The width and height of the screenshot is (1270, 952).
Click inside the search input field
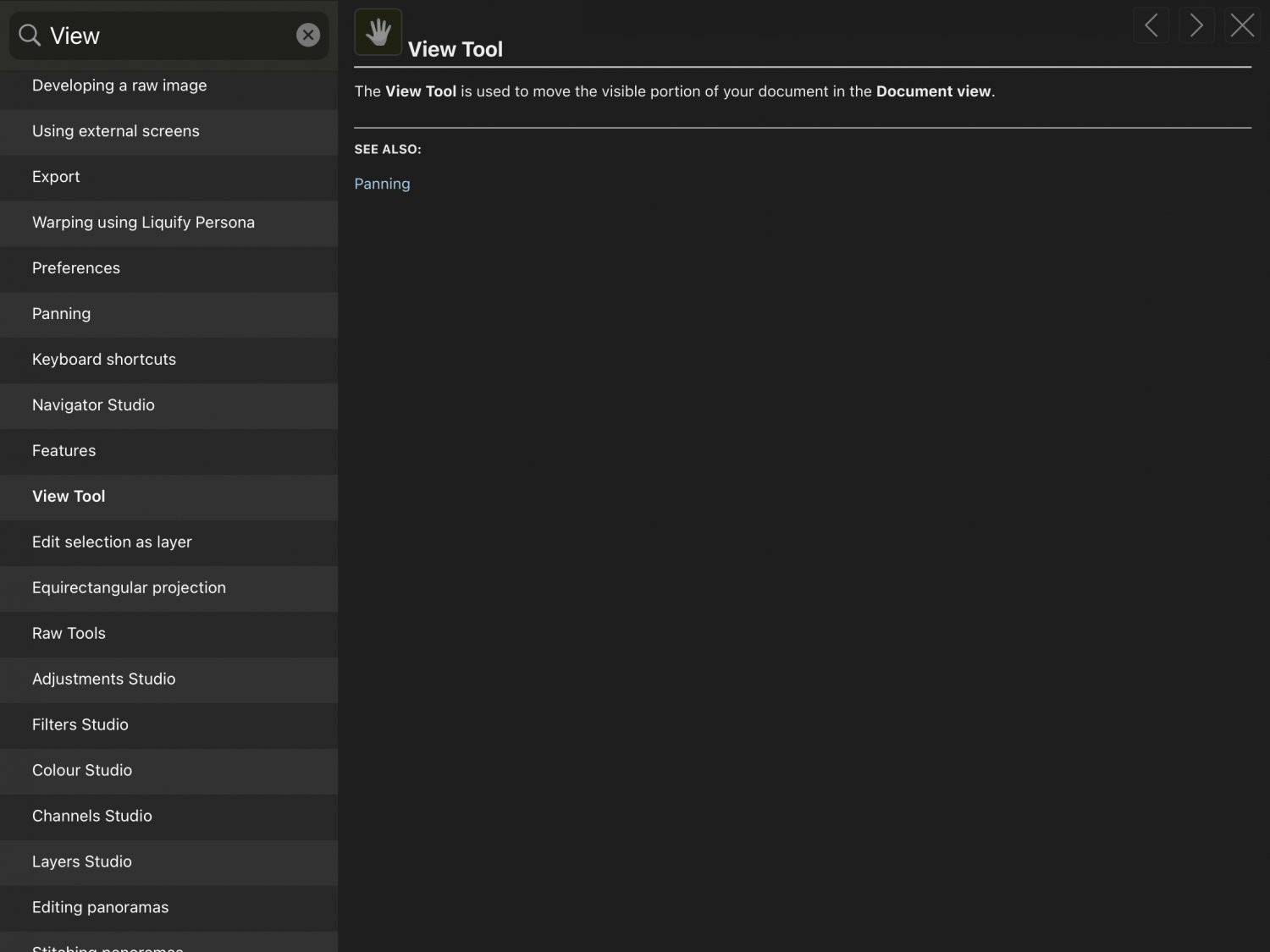click(169, 36)
